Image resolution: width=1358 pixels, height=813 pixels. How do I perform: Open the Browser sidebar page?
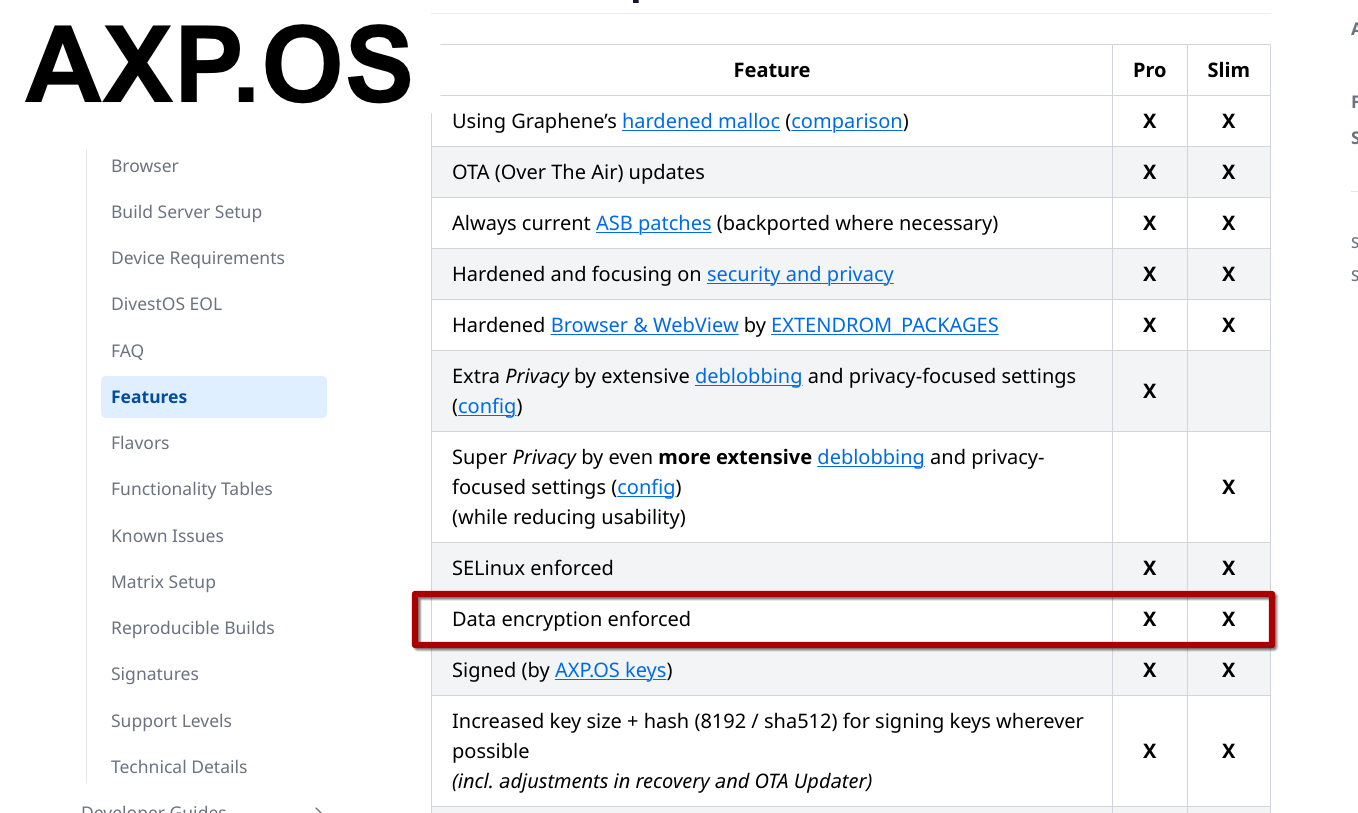145,166
